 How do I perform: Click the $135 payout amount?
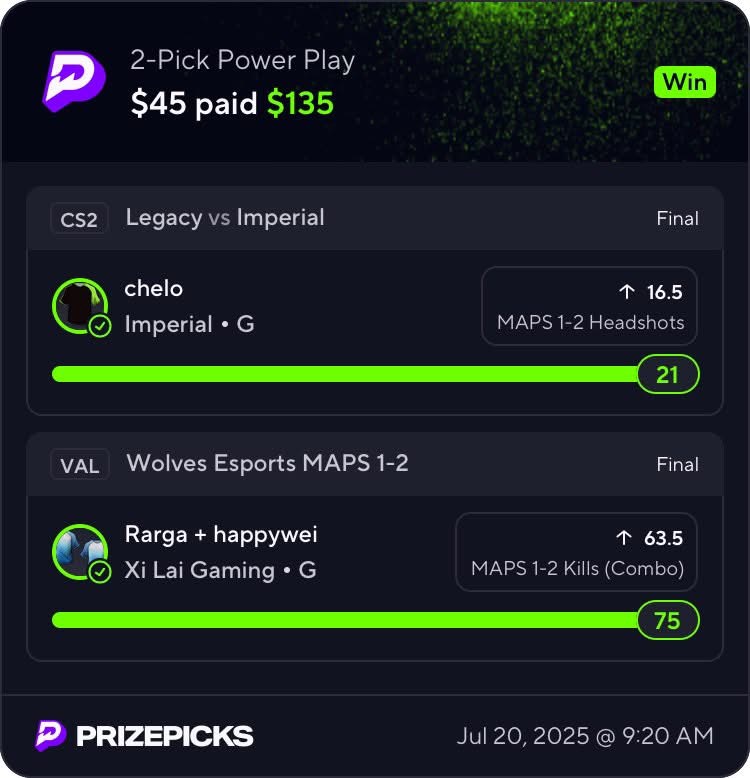click(301, 103)
